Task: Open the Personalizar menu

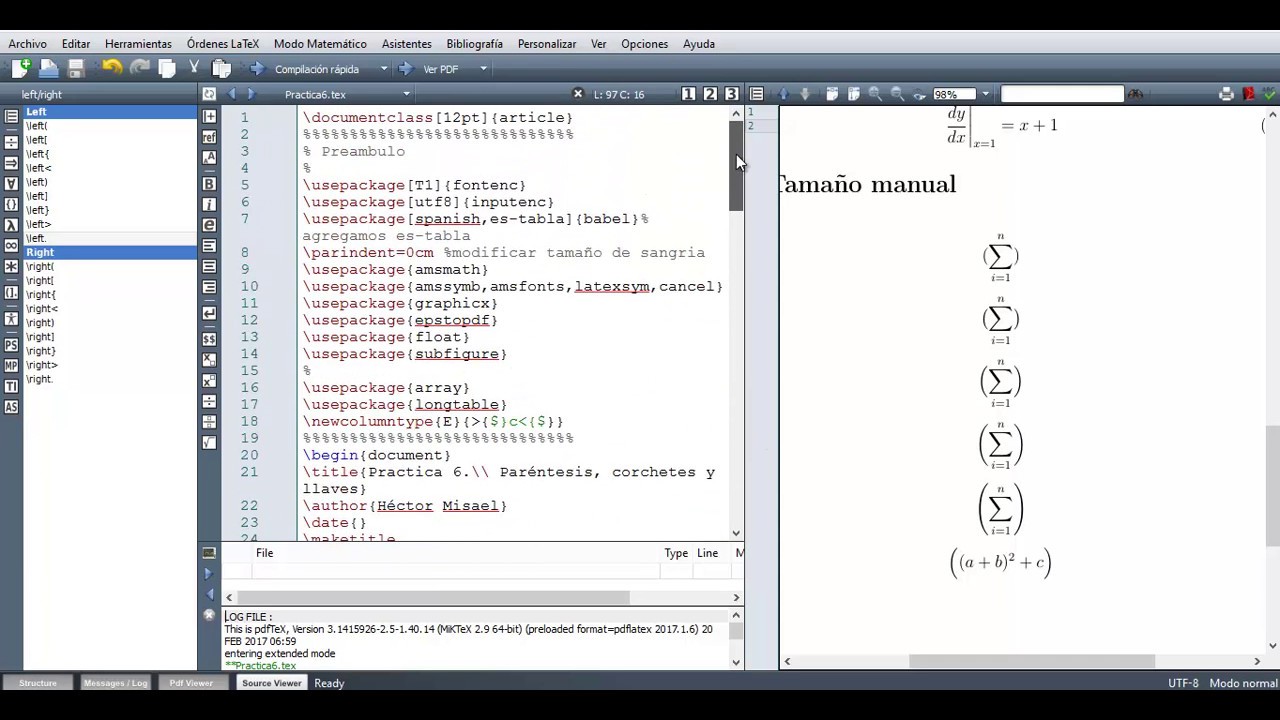Action: pyautogui.click(x=547, y=44)
